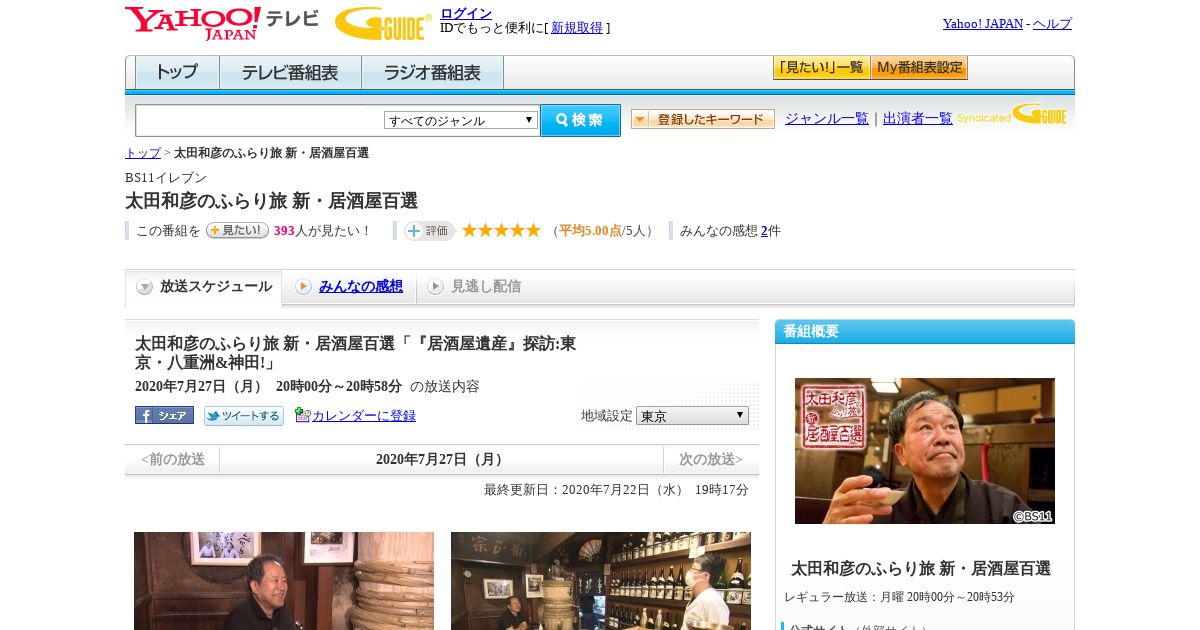1200x630 pixels.
Task: Click the BS11 program image in 番組概要
Action: 925,451
